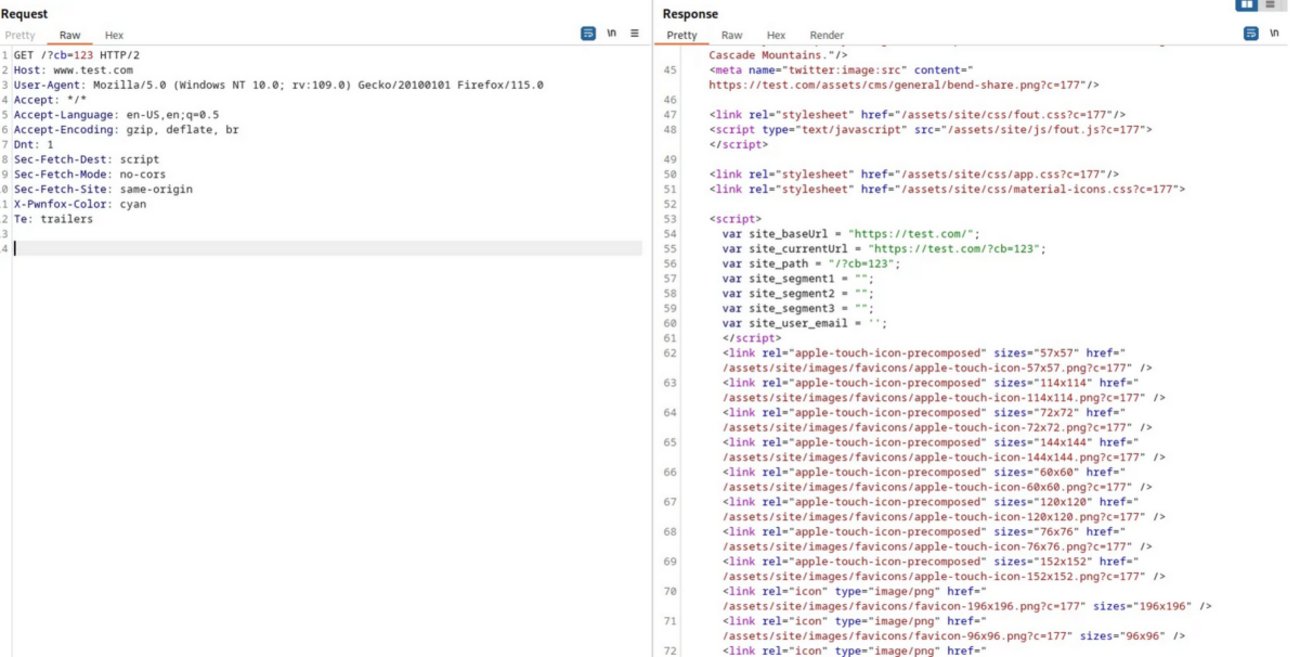Click the 'var site_path' line
This screenshot has width=1300, height=657.
[x=811, y=264]
